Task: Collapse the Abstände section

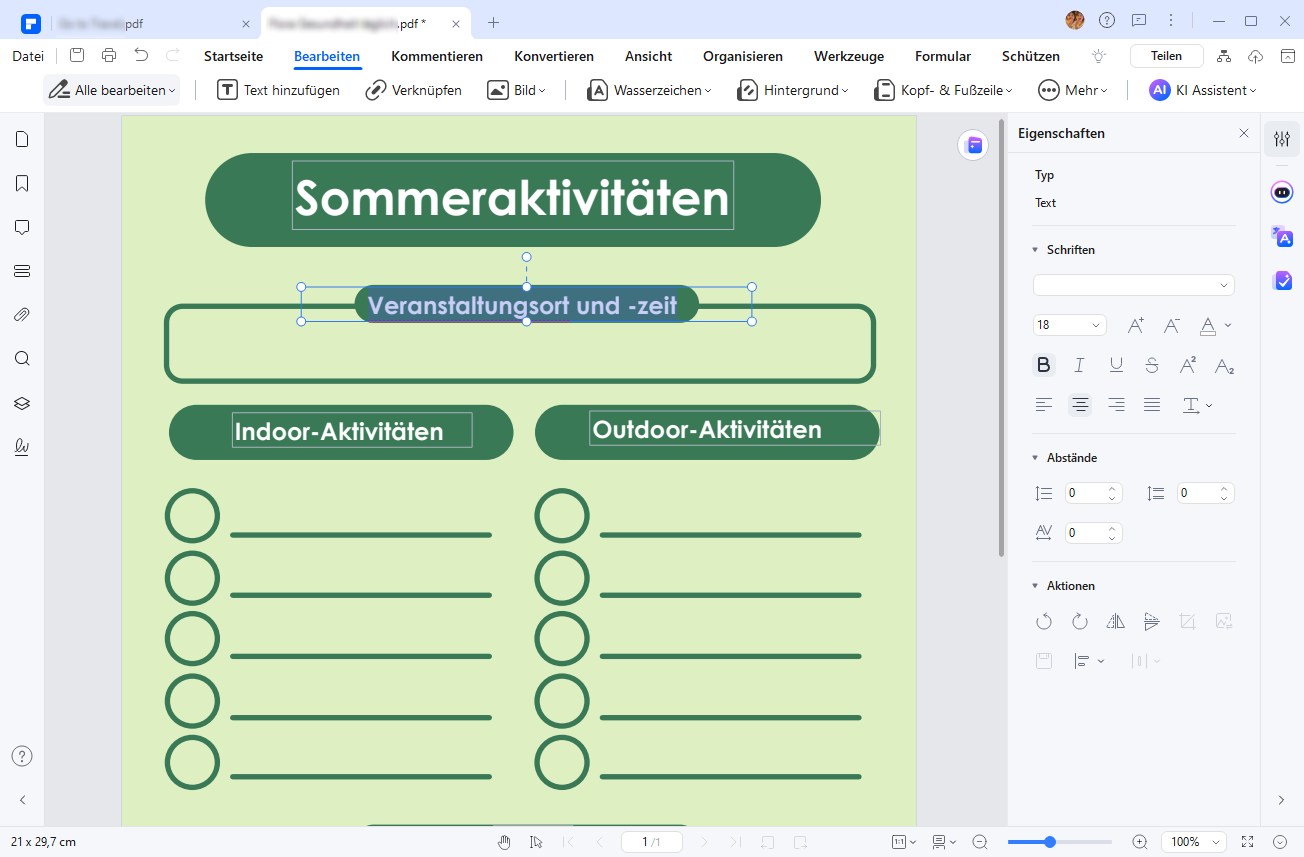Action: [1036, 458]
